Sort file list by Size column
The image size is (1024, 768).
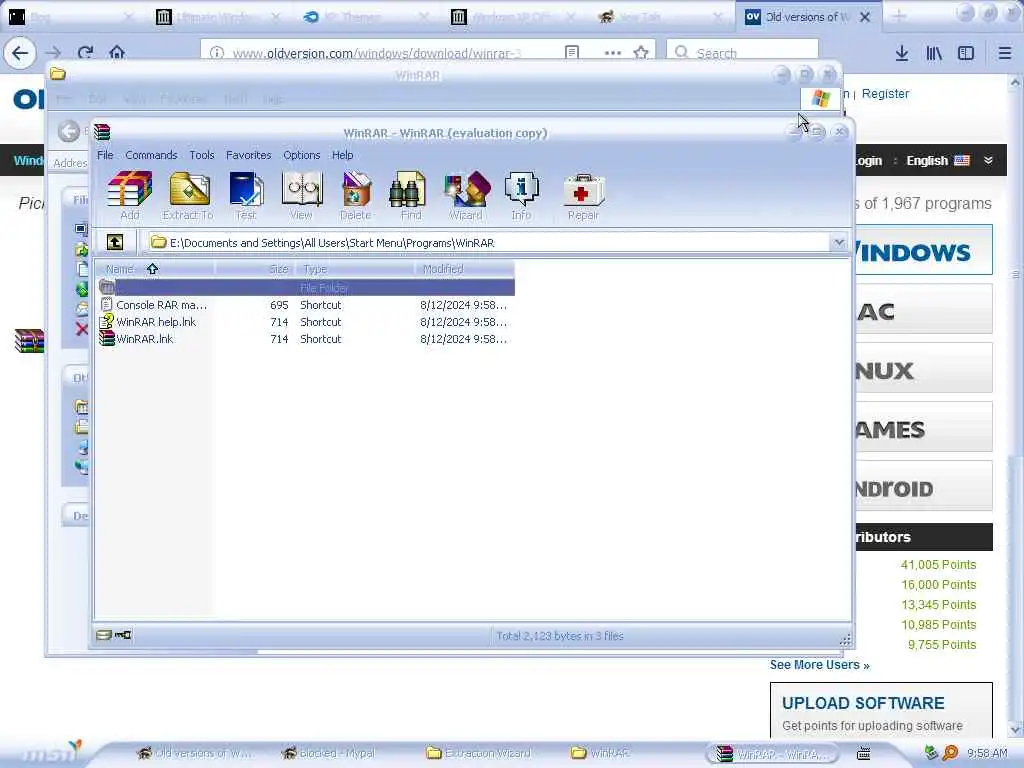pos(255,268)
